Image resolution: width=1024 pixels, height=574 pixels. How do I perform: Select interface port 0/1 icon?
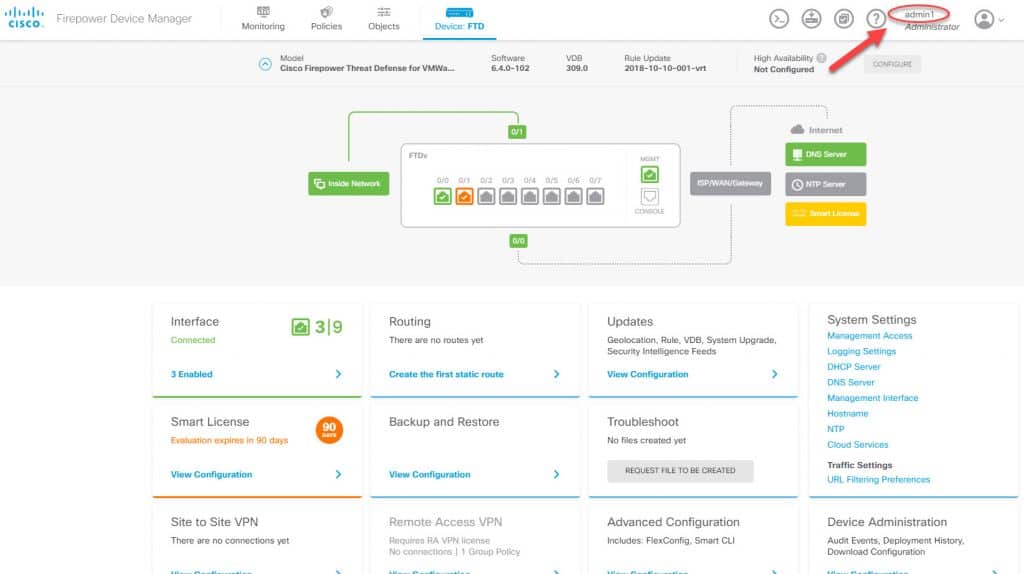464,196
